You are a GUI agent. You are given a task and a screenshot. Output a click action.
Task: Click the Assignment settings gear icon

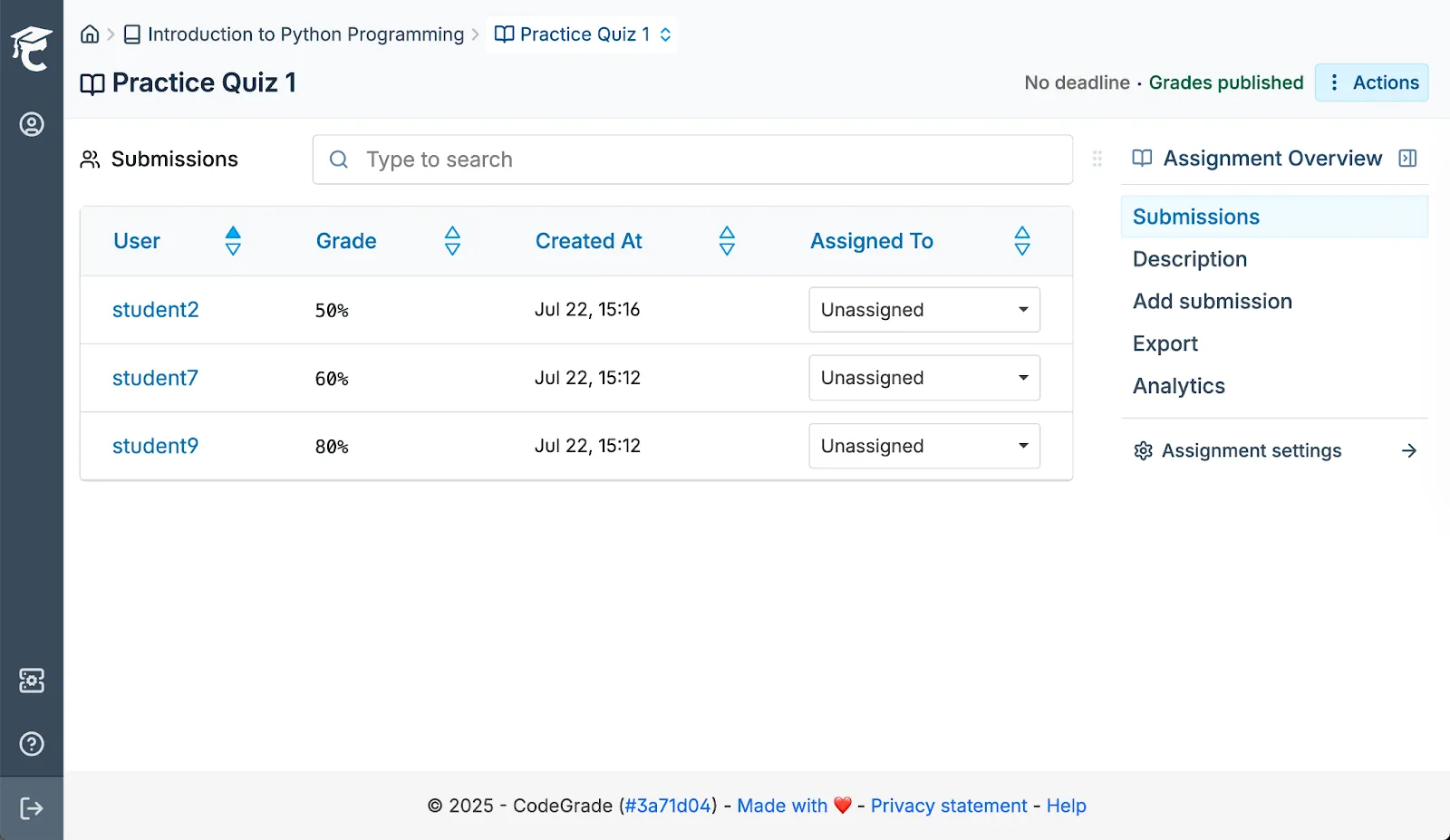coord(1143,450)
